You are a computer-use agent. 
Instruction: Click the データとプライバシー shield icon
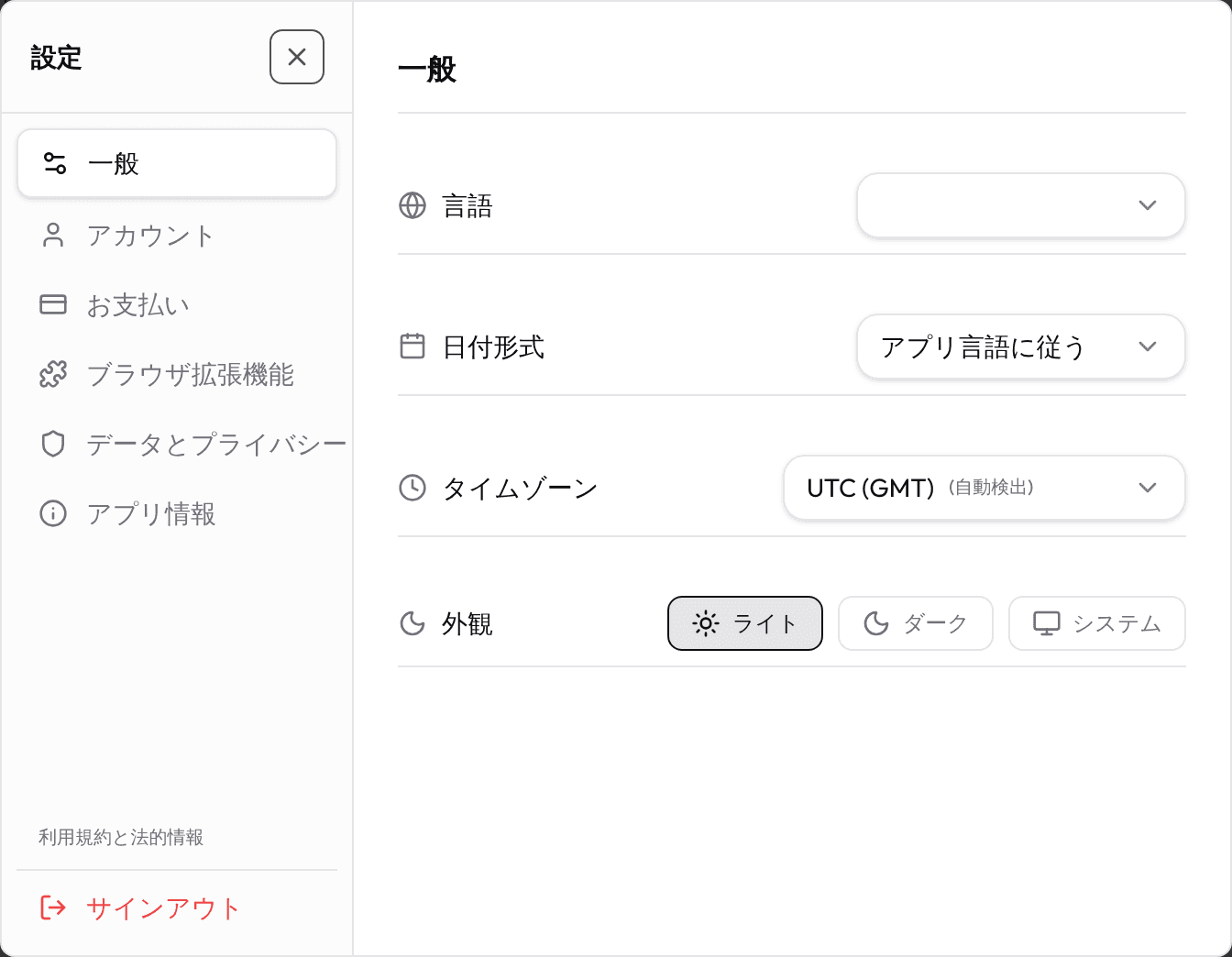click(53, 444)
